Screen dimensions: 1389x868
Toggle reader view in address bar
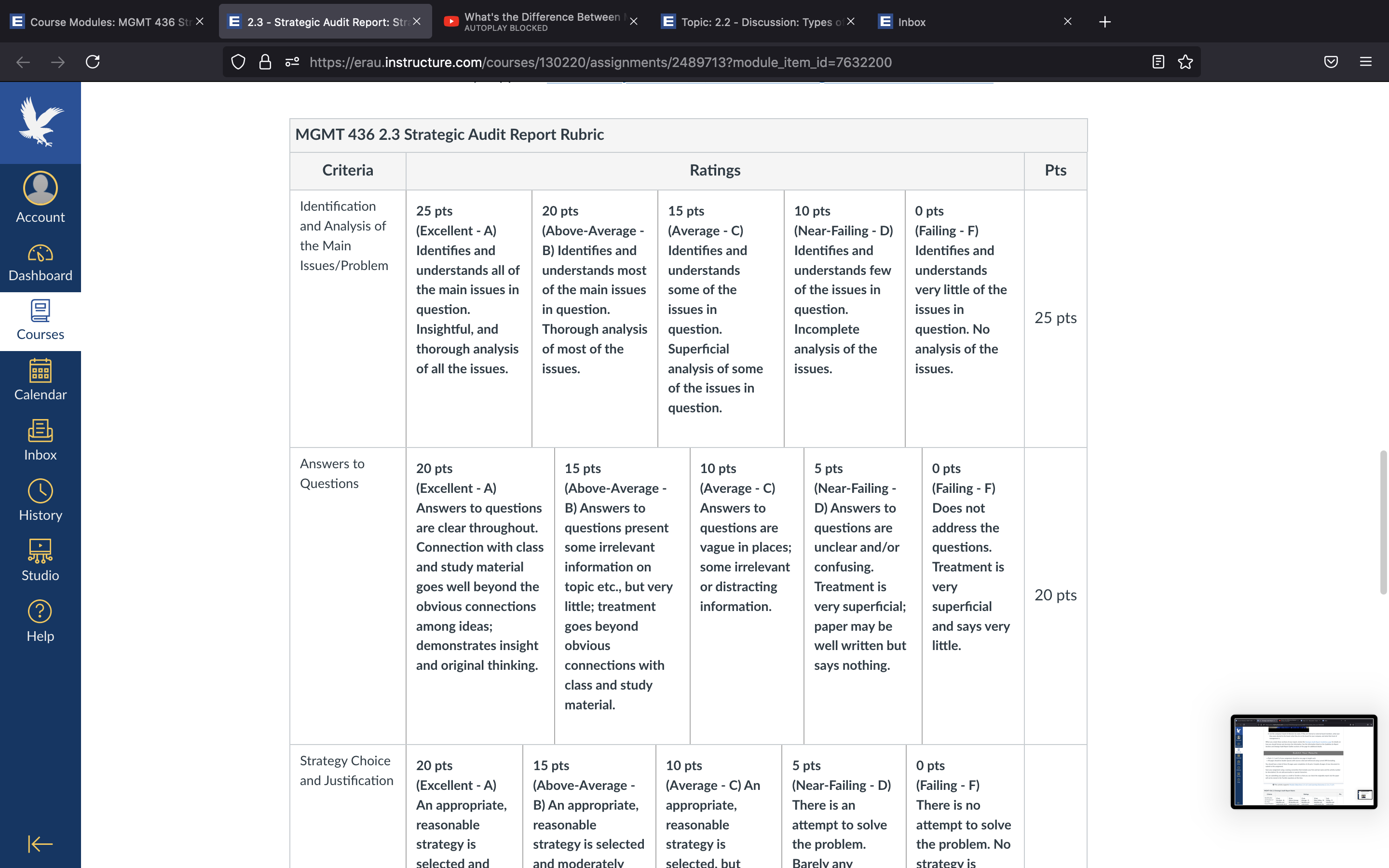pos(1157,62)
